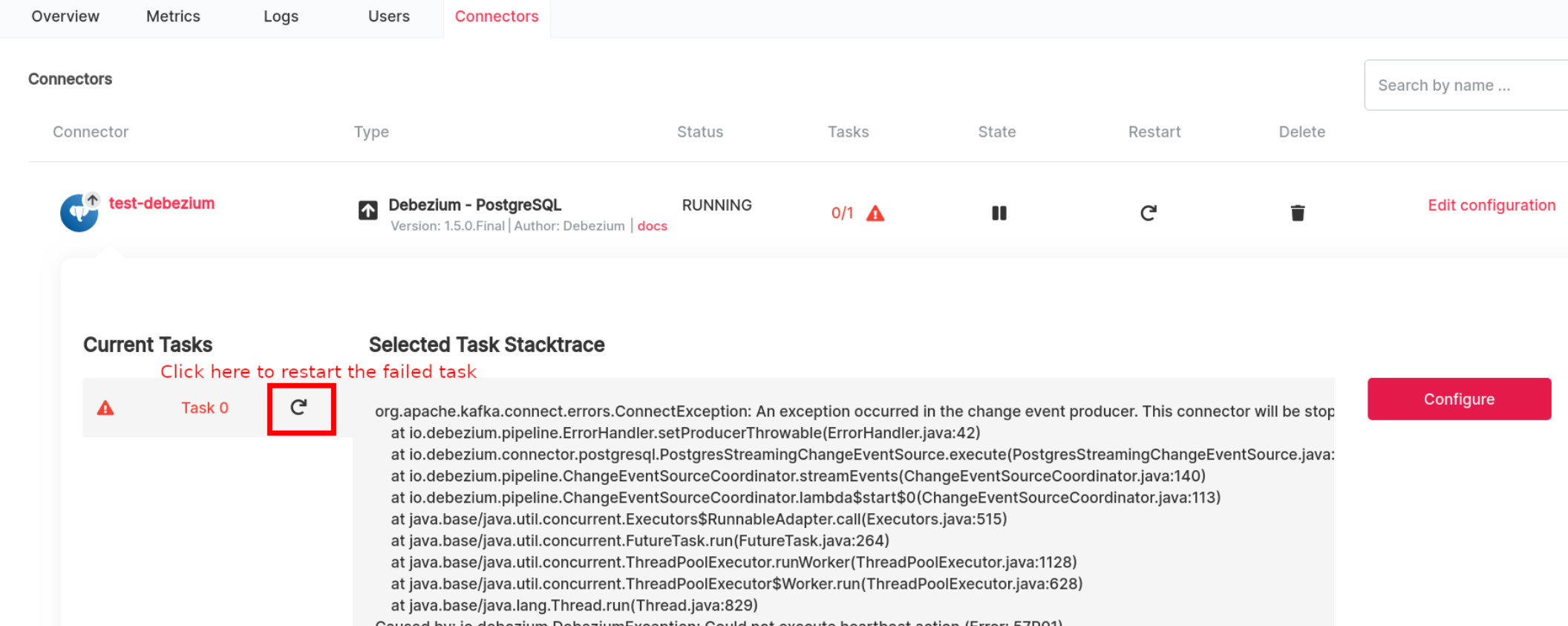The width and height of the screenshot is (1568, 626).
Task: Restart the test-debezium connector
Action: point(1148,214)
